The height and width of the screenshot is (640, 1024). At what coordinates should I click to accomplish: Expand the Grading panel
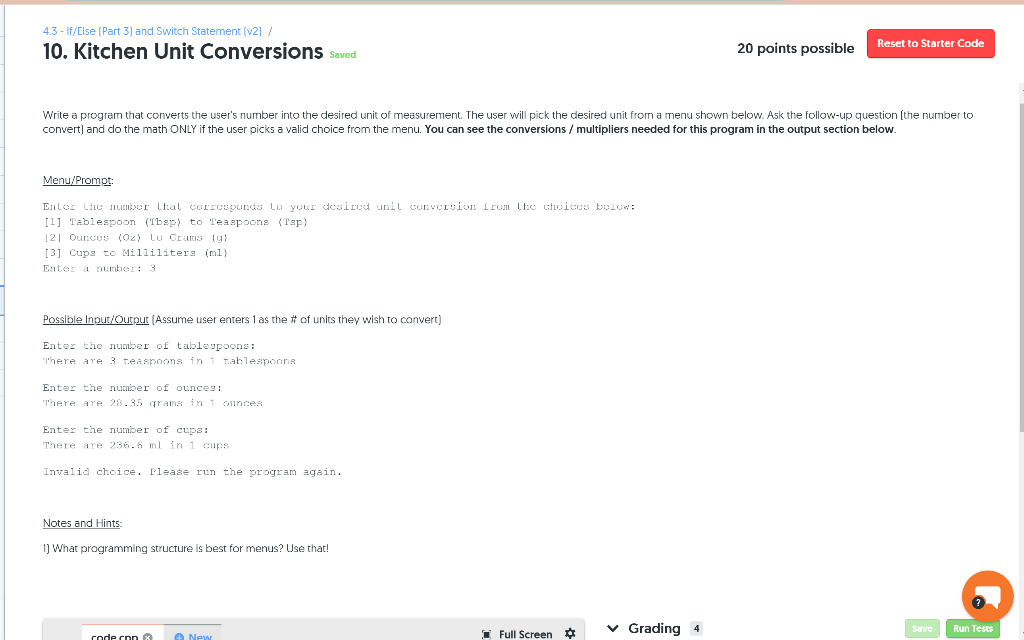click(652, 628)
